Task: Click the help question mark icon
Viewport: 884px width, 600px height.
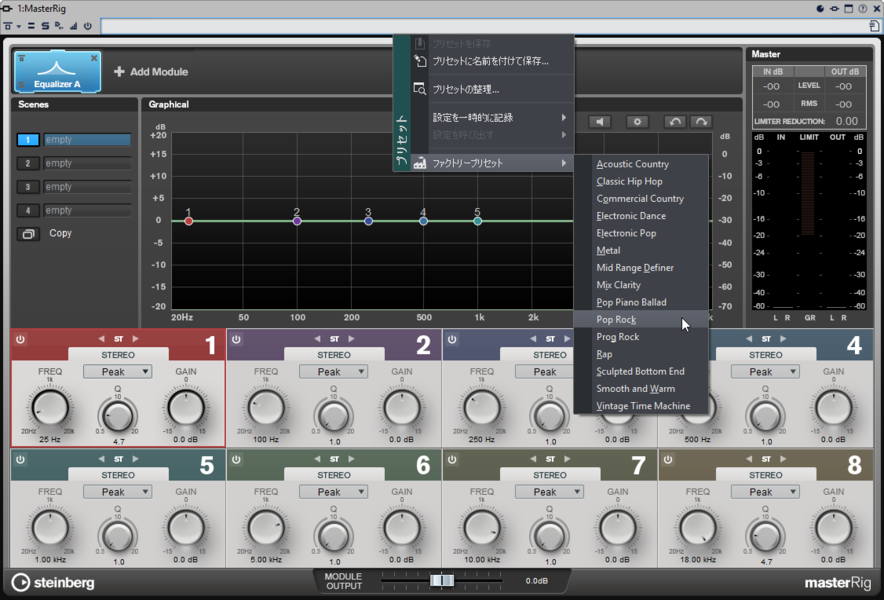Action: (863, 8)
